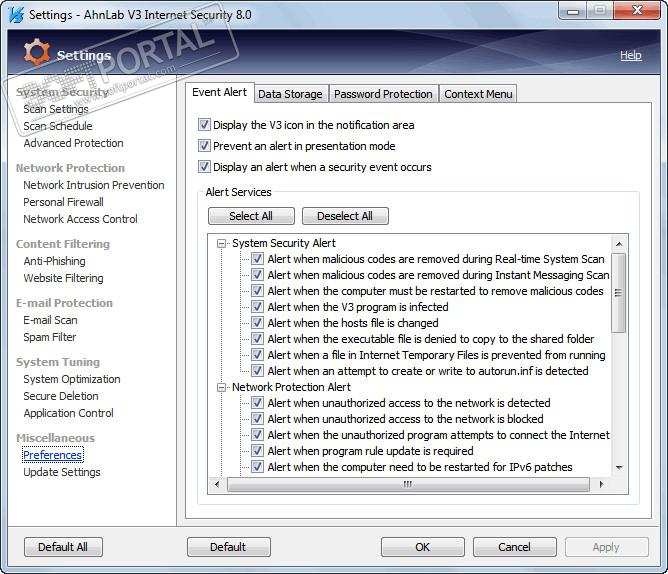
Task: Uncheck alert for Instant Messaging Scan removal
Action: click(257, 274)
